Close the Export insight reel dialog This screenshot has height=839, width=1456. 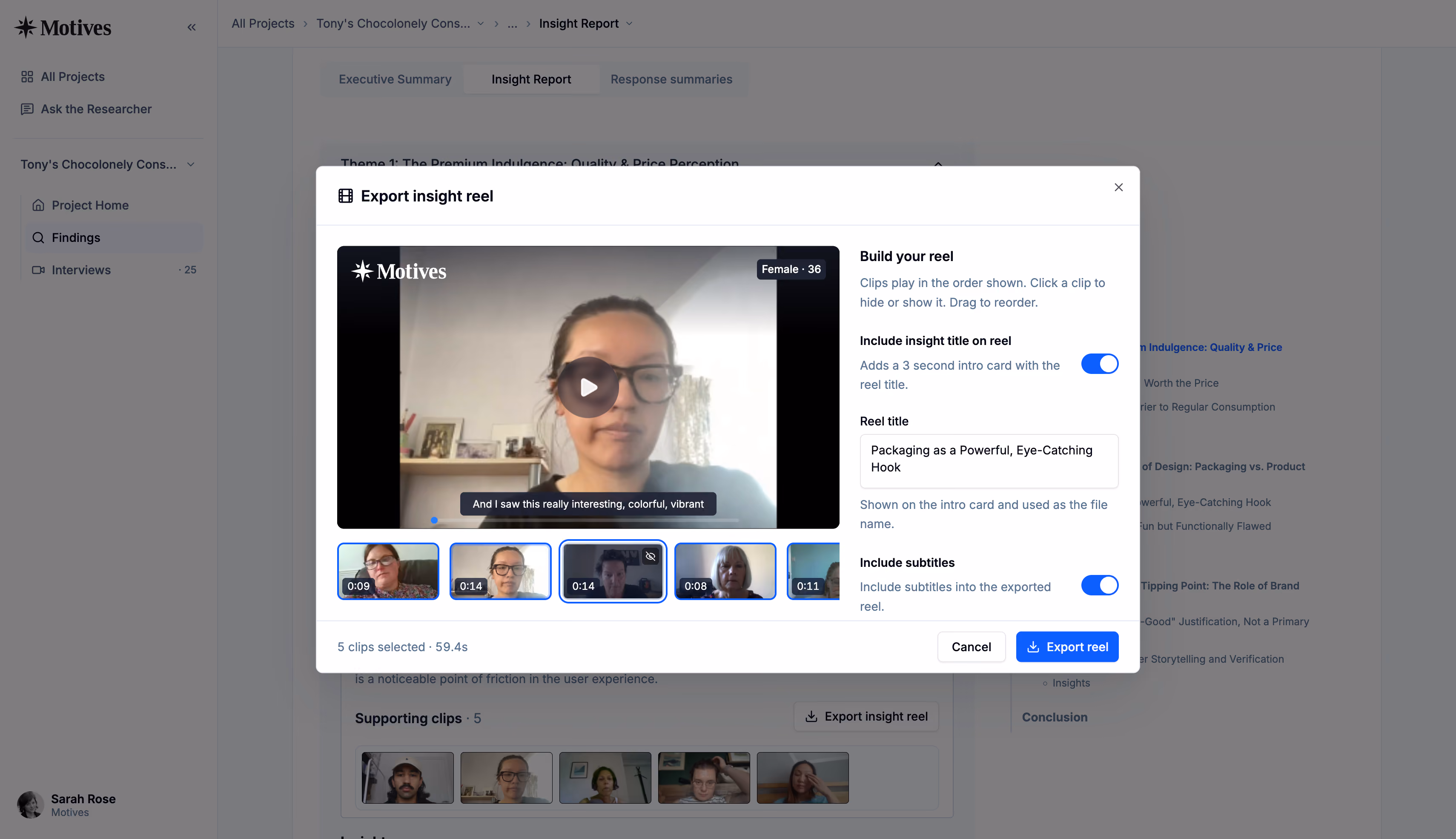pos(1118,187)
